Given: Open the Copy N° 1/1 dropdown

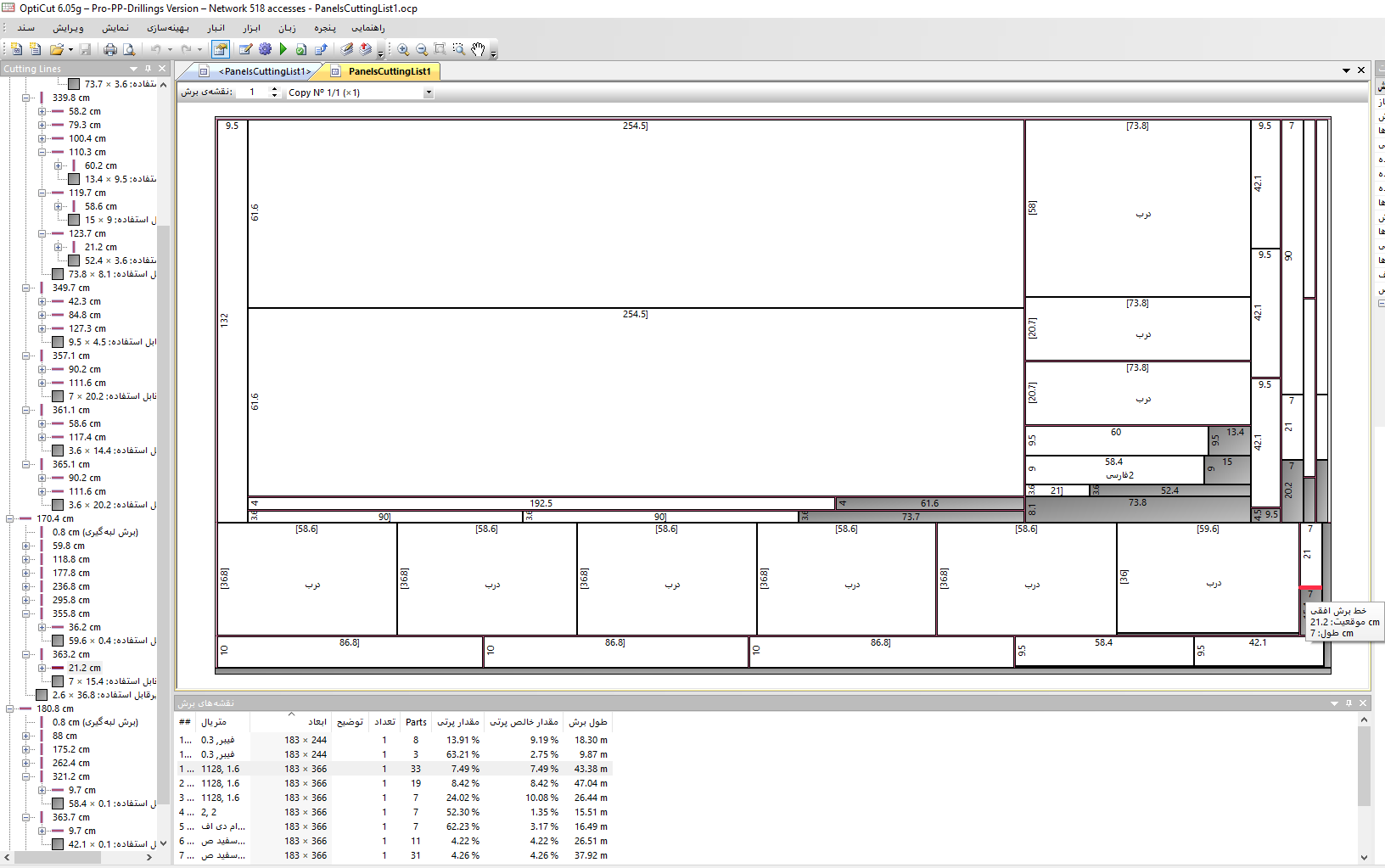Looking at the screenshot, I should 429,92.
